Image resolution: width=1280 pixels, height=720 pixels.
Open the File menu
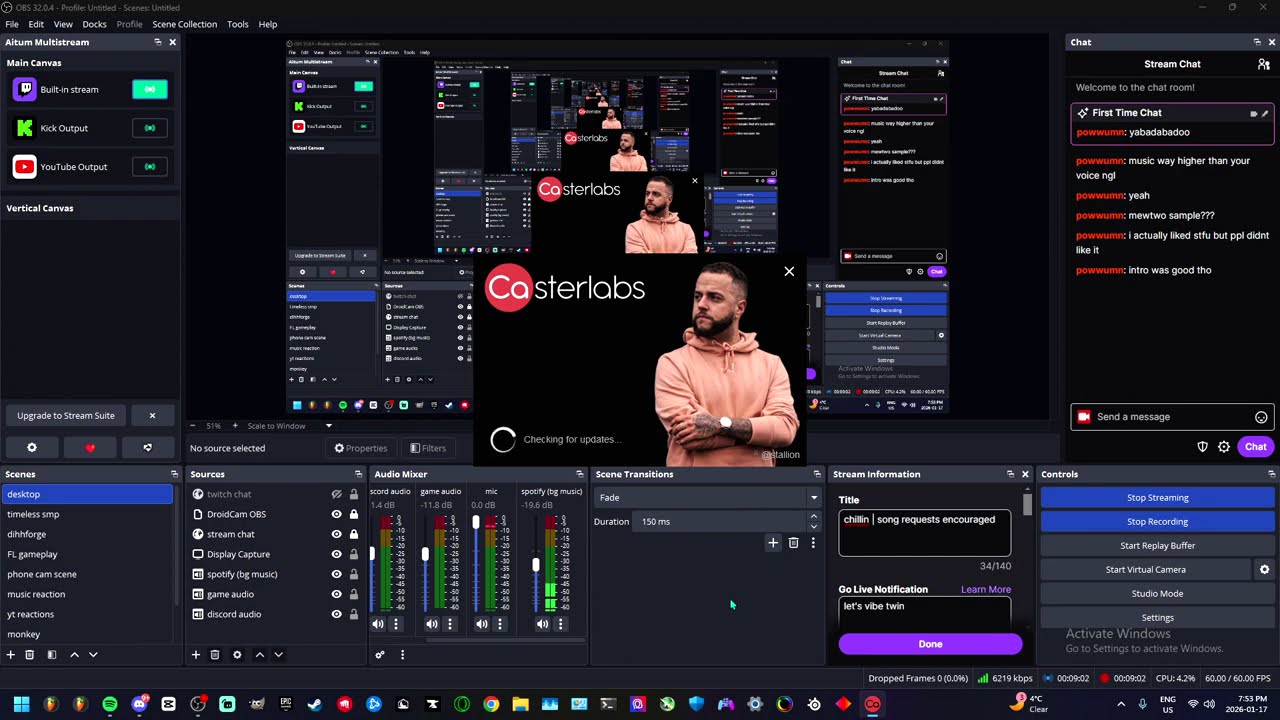click(x=12, y=24)
